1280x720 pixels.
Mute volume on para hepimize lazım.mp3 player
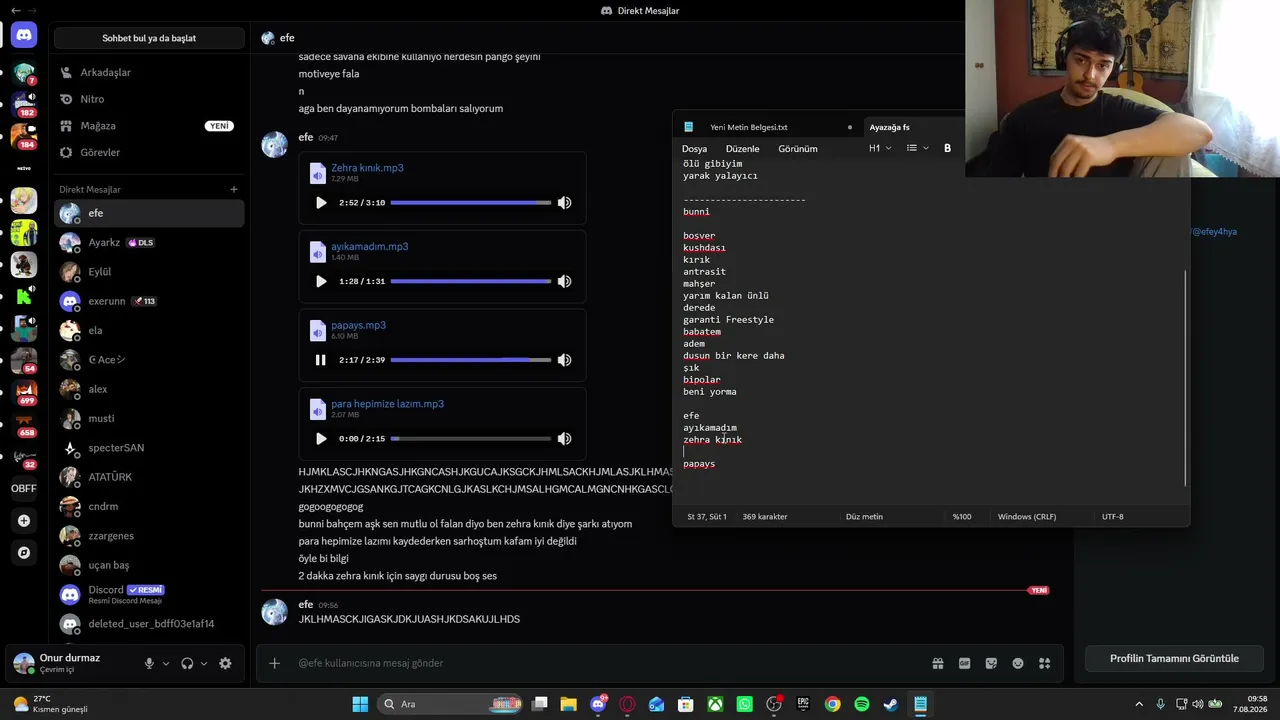tap(564, 438)
